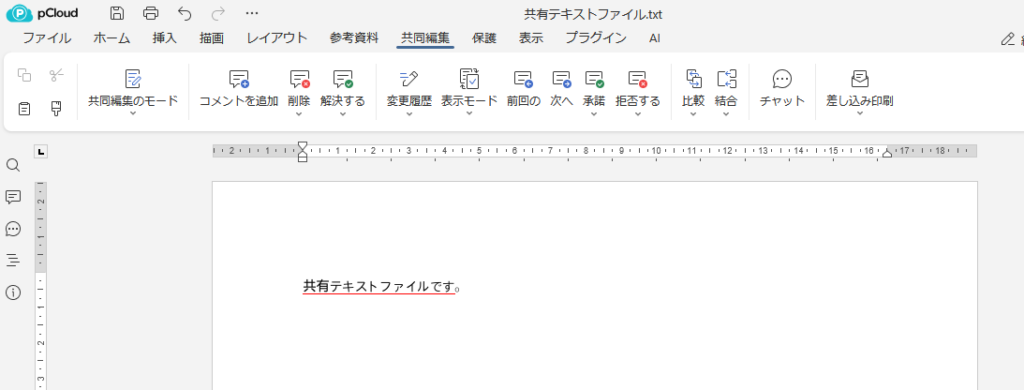This screenshot has height=390, width=1024.
Task: Click the Copy icon in the ribbon
Action: tap(24, 75)
